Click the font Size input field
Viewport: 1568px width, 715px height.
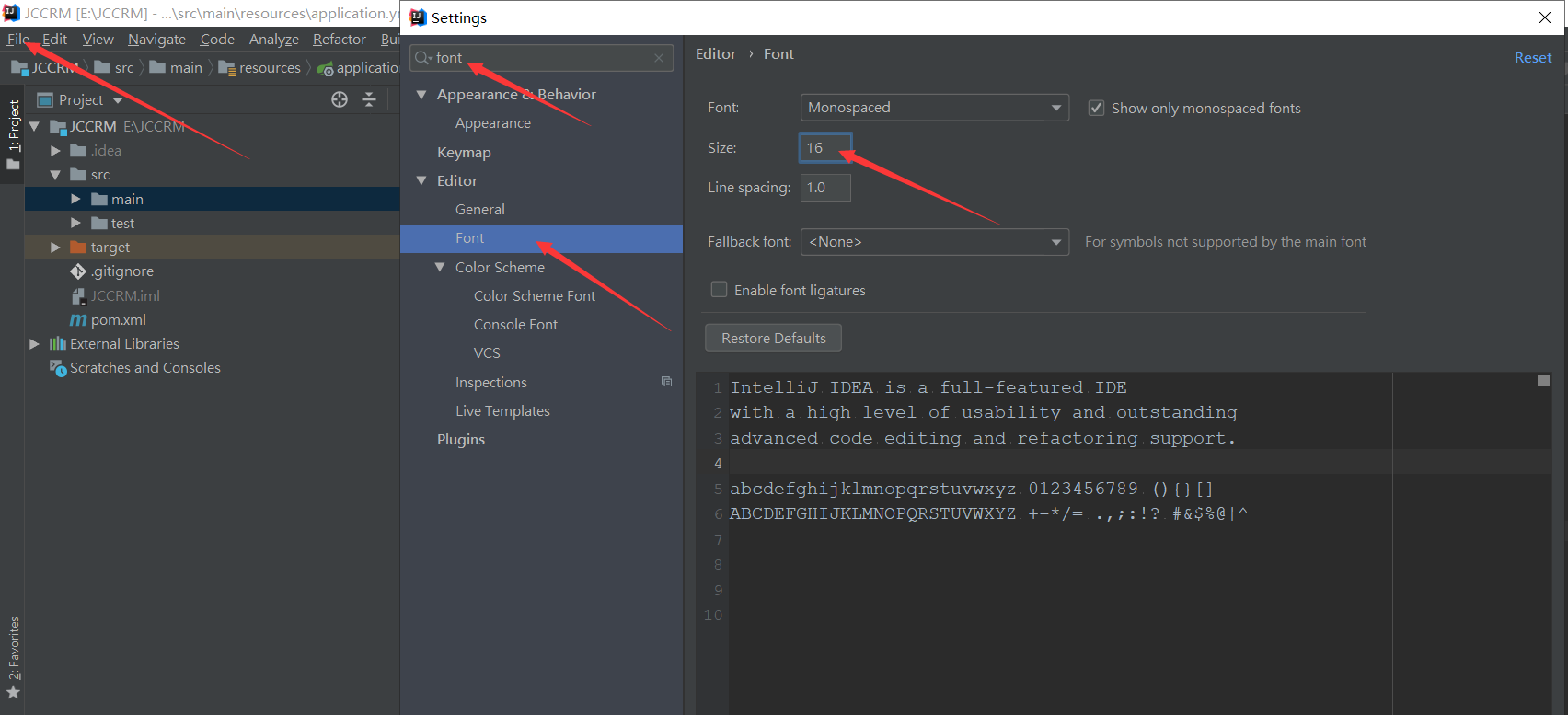coord(825,147)
